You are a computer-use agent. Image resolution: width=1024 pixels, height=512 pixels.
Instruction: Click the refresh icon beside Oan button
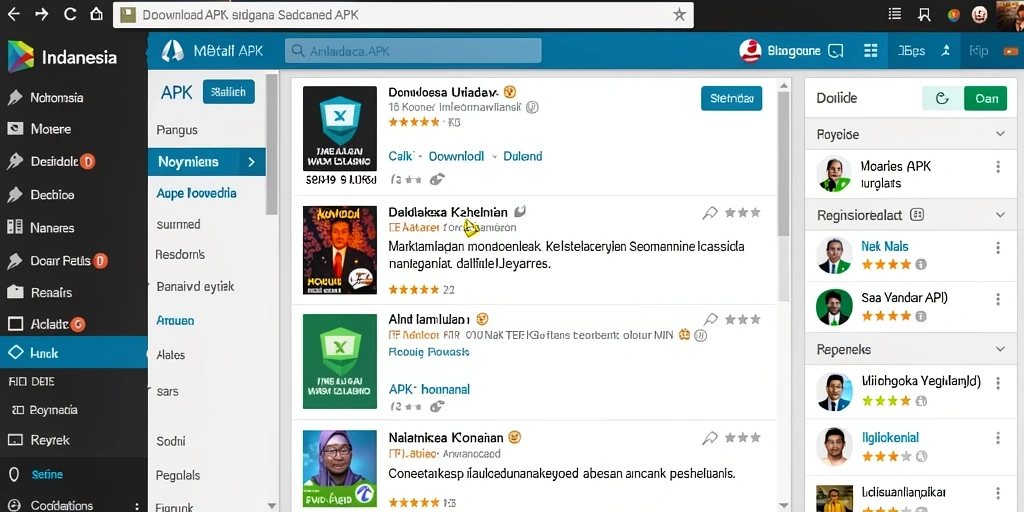[x=942, y=98]
